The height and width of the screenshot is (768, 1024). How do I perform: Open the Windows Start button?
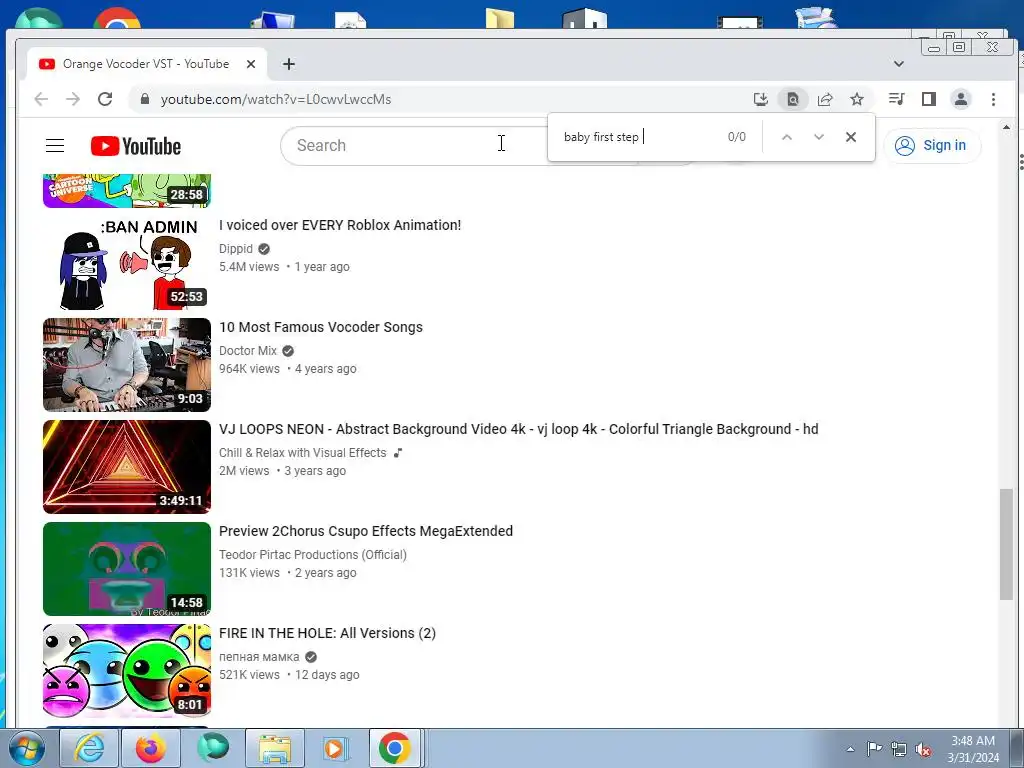click(x=26, y=748)
